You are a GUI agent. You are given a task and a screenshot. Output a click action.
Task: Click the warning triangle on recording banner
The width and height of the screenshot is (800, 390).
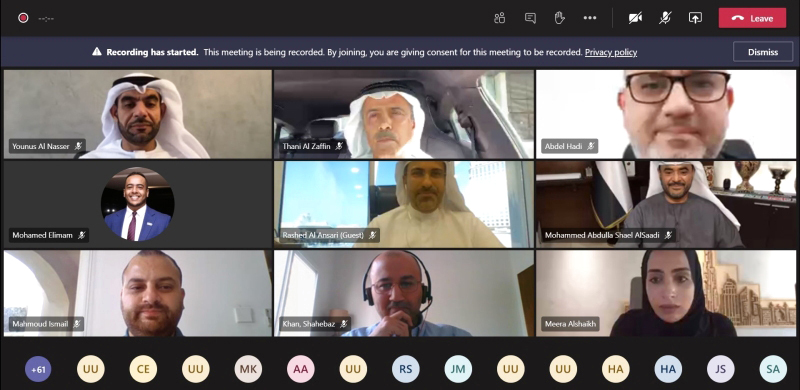tap(97, 52)
